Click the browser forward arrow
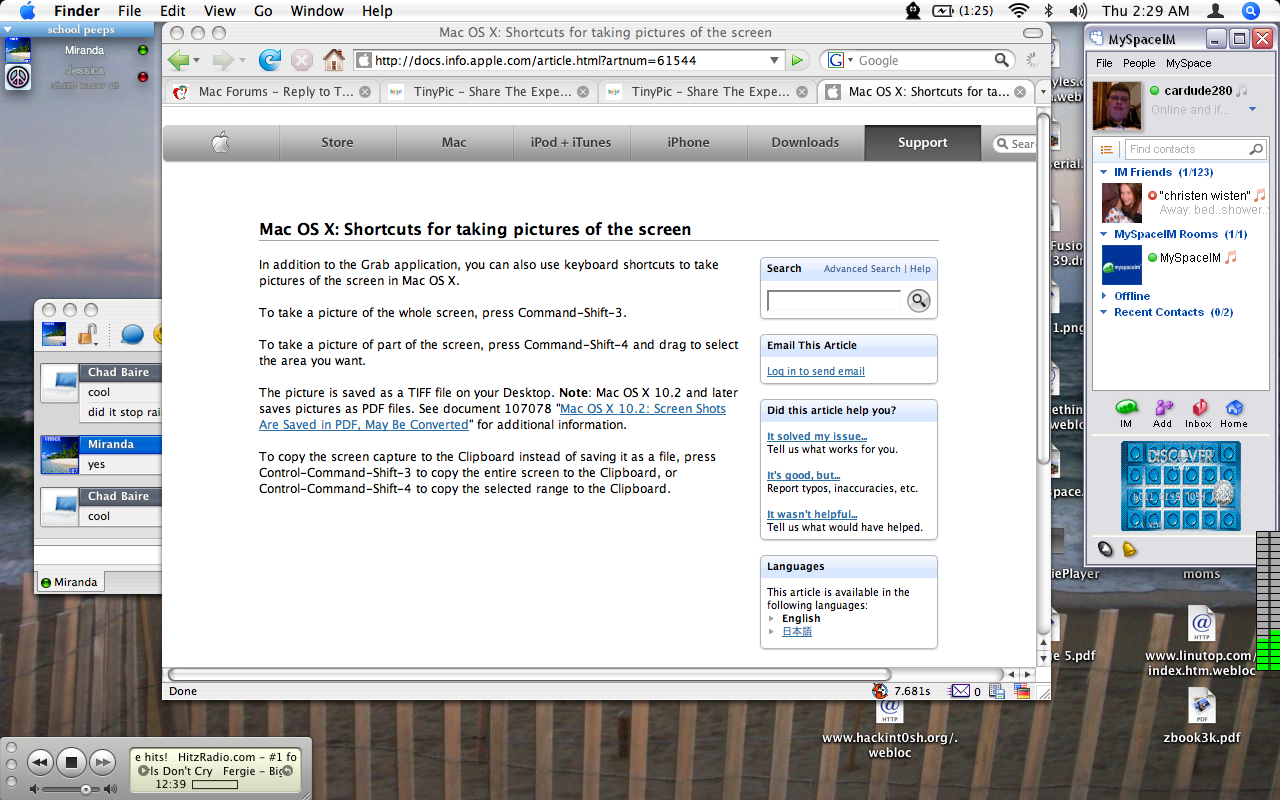1280x800 pixels. tap(223, 60)
